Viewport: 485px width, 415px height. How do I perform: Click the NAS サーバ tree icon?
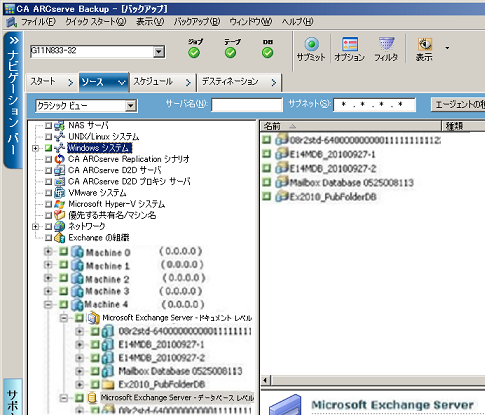(59, 126)
